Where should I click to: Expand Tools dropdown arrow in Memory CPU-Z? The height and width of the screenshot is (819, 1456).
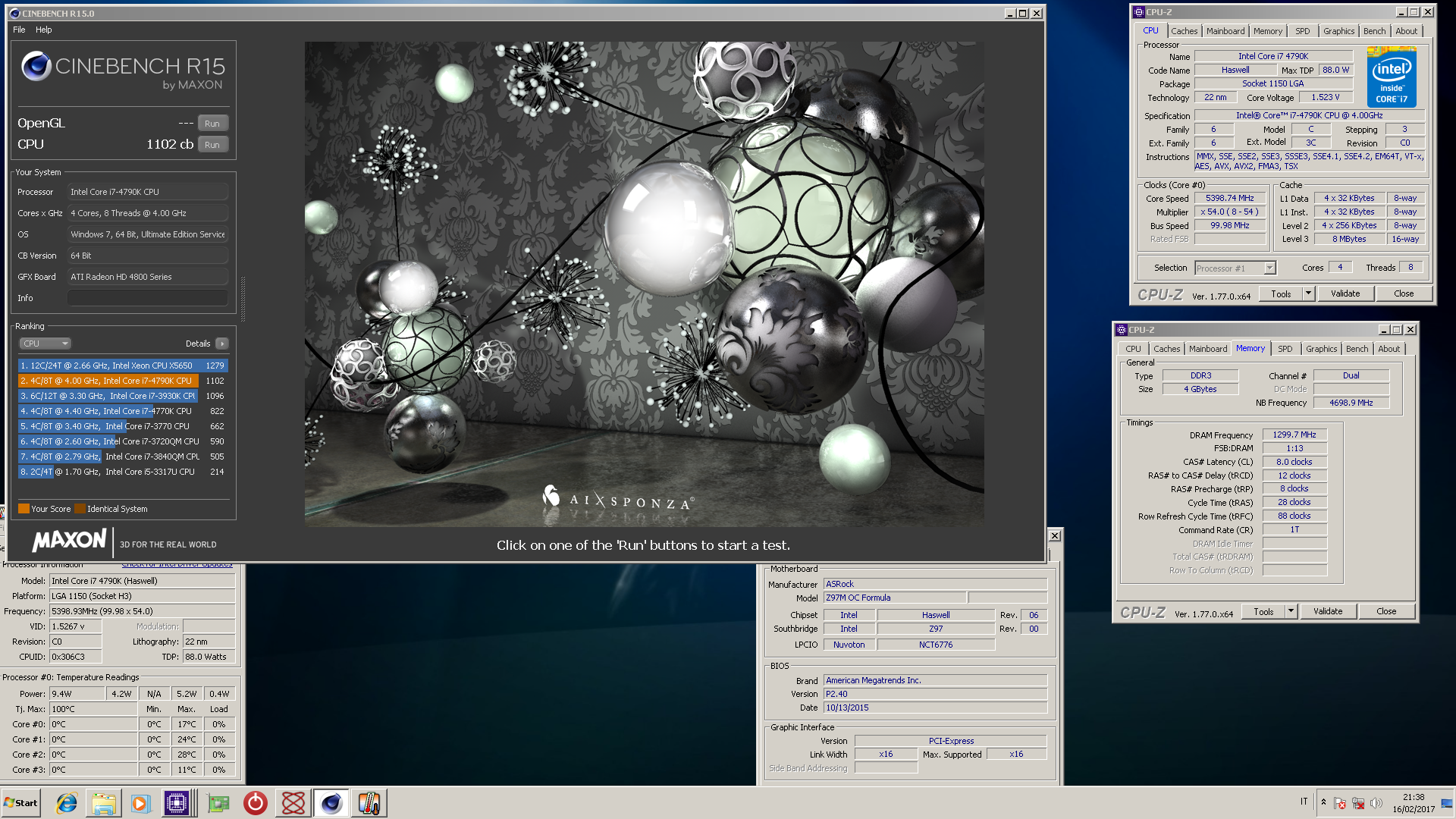click(x=1291, y=612)
